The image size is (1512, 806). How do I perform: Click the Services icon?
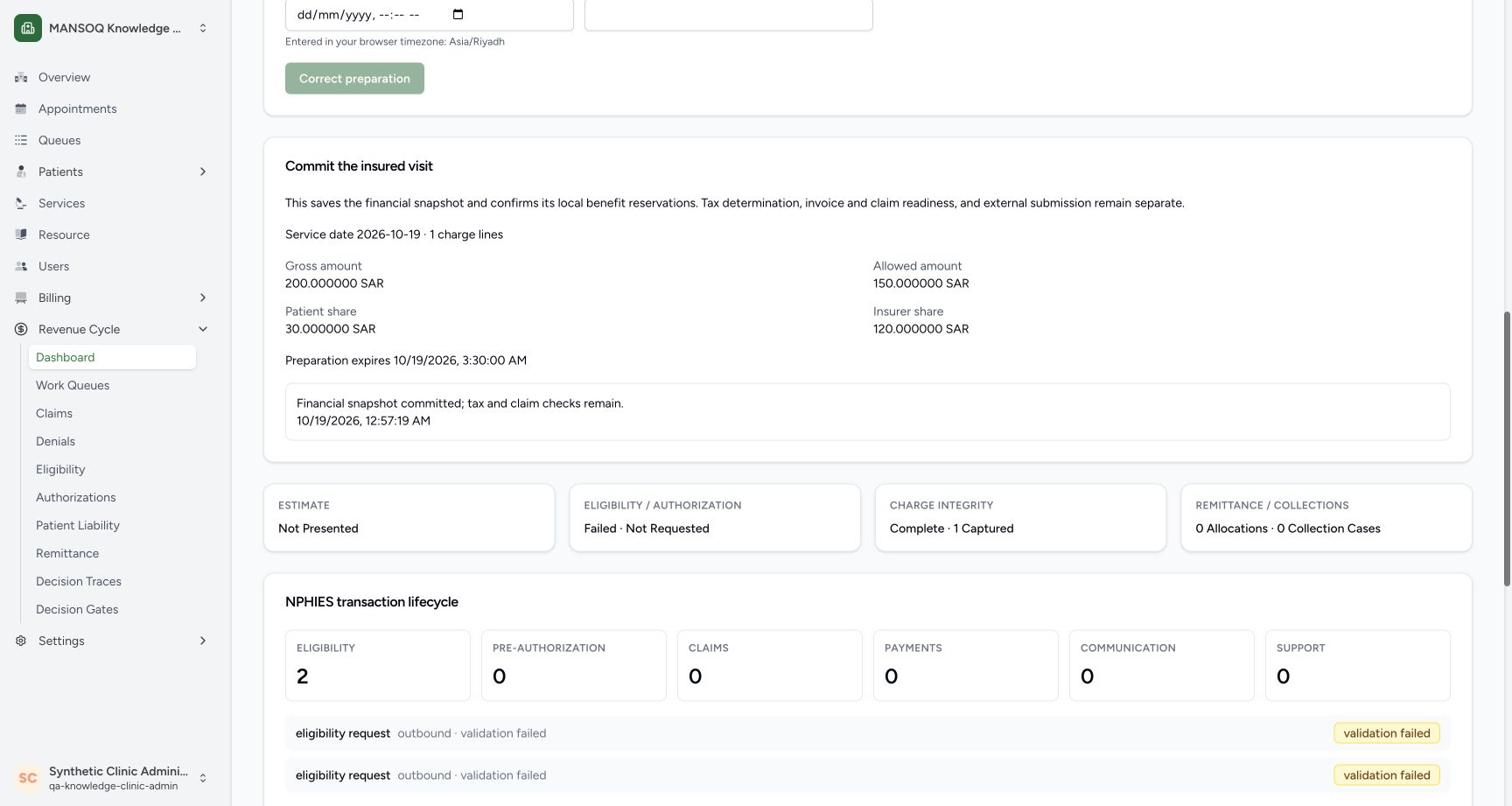tap(21, 203)
